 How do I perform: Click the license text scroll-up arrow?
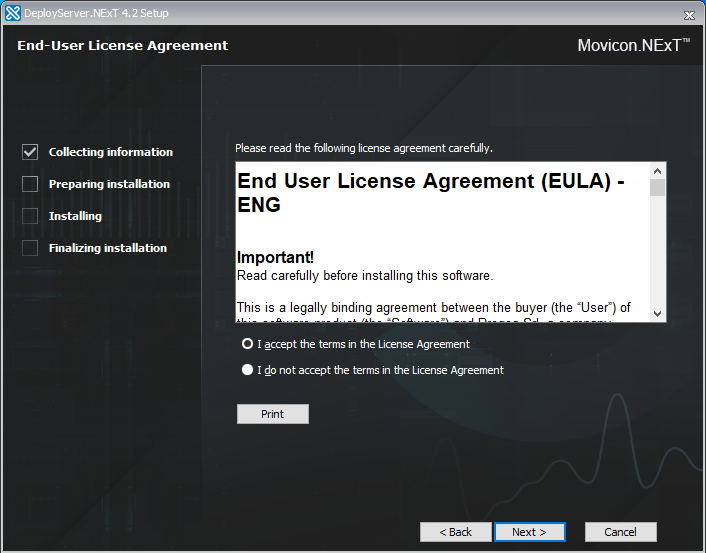coord(657,171)
